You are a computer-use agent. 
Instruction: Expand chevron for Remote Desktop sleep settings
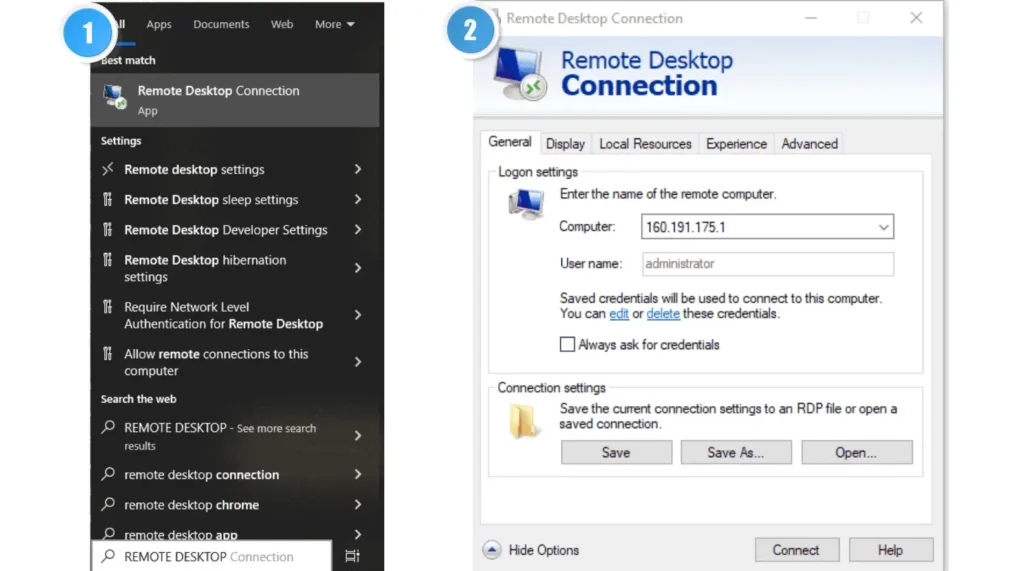358,199
